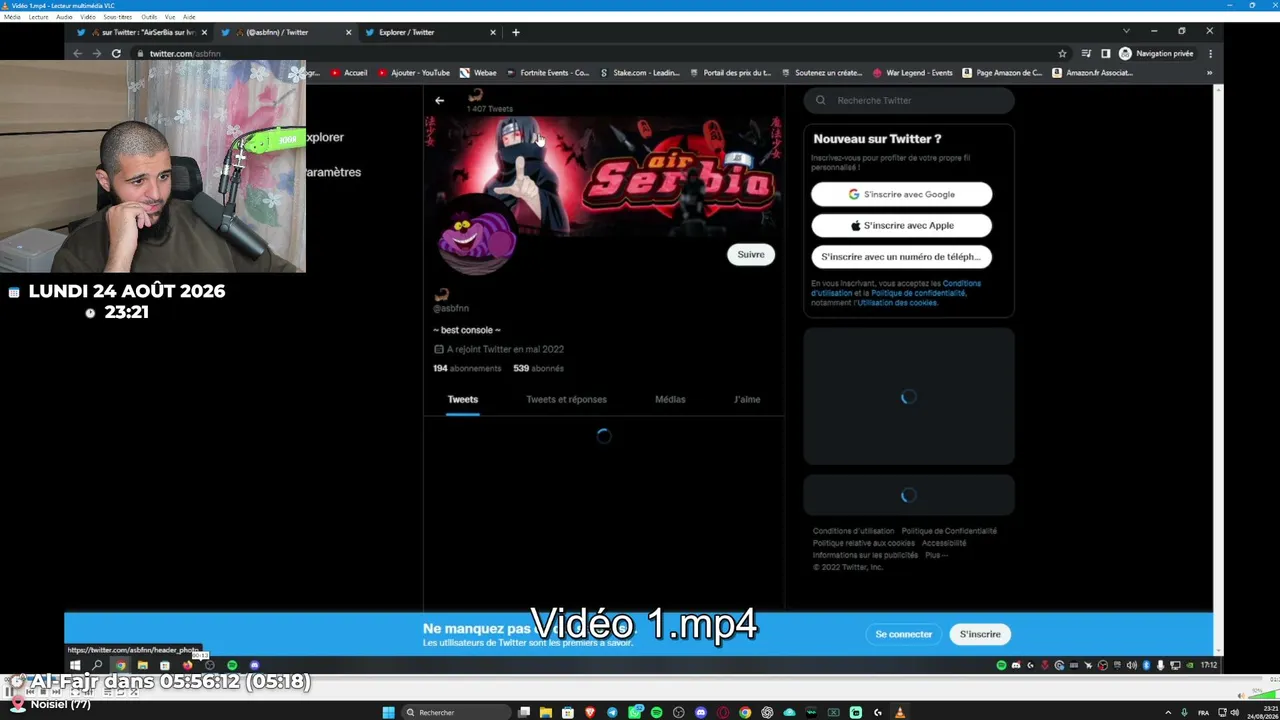
Task: Click the Firefox icon in the recorded taskbar
Action: (187, 665)
